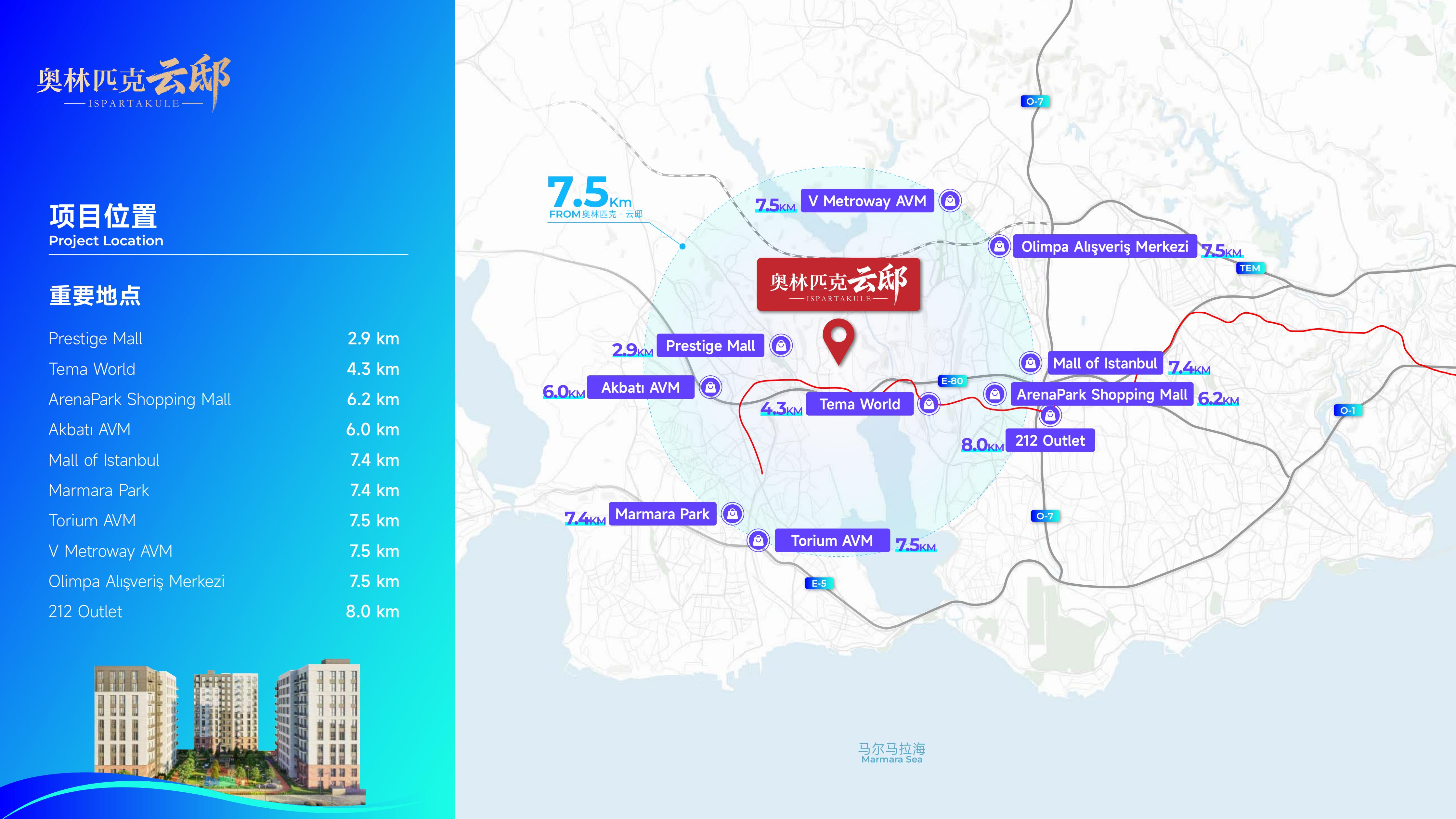The width and height of the screenshot is (1456, 819).
Task: Click the 重要地点 heading
Action: 95,296
